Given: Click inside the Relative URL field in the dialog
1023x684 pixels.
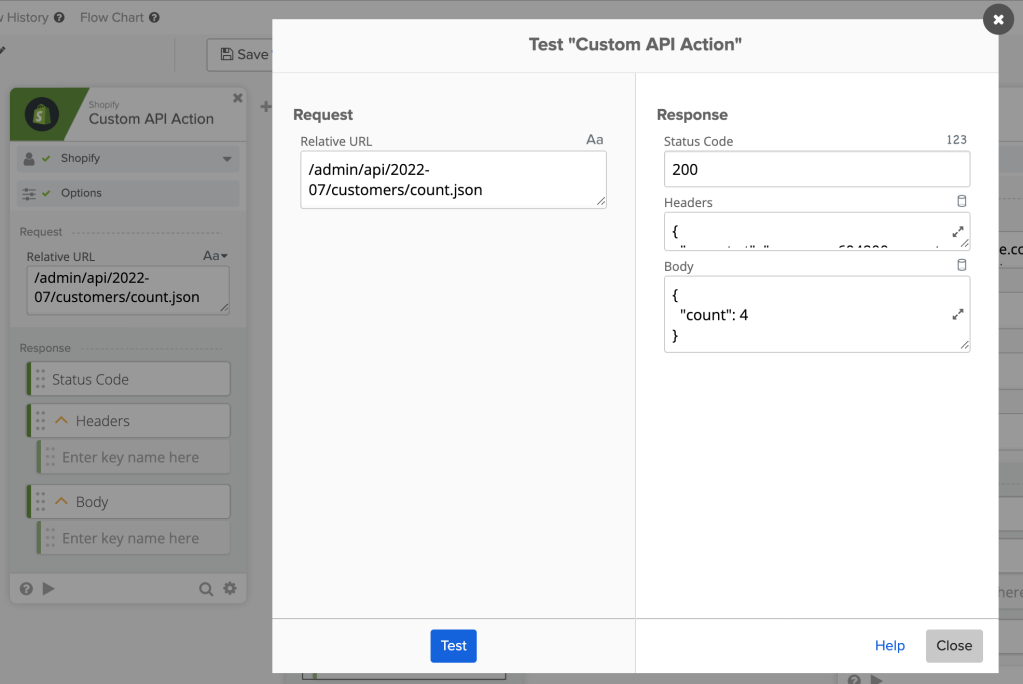Looking at the screenshot, I should (452, 179).
